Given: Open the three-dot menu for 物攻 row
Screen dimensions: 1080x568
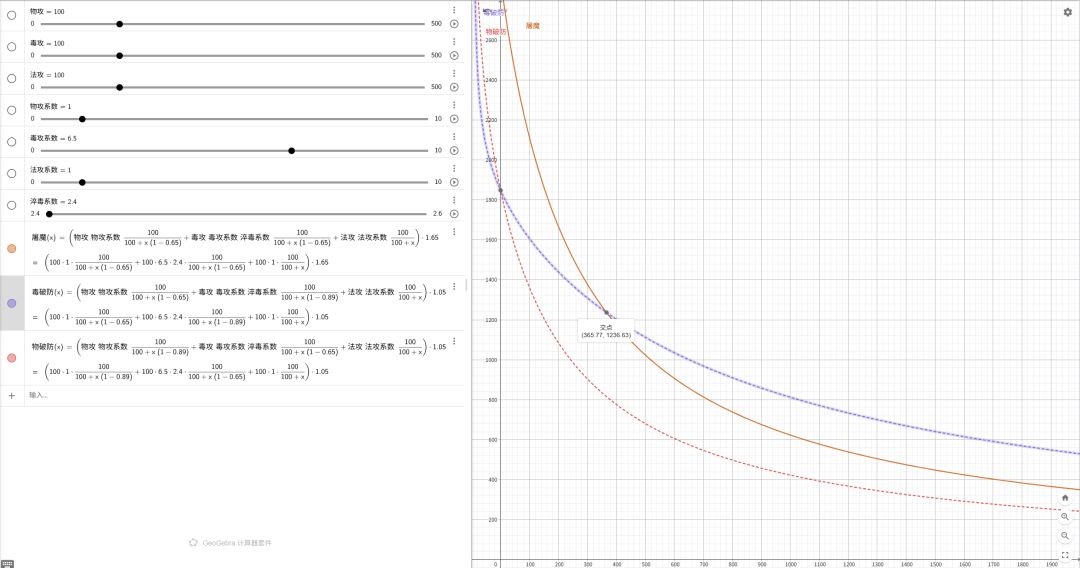Looking at the screenshot, I should (x=454, y=10).
